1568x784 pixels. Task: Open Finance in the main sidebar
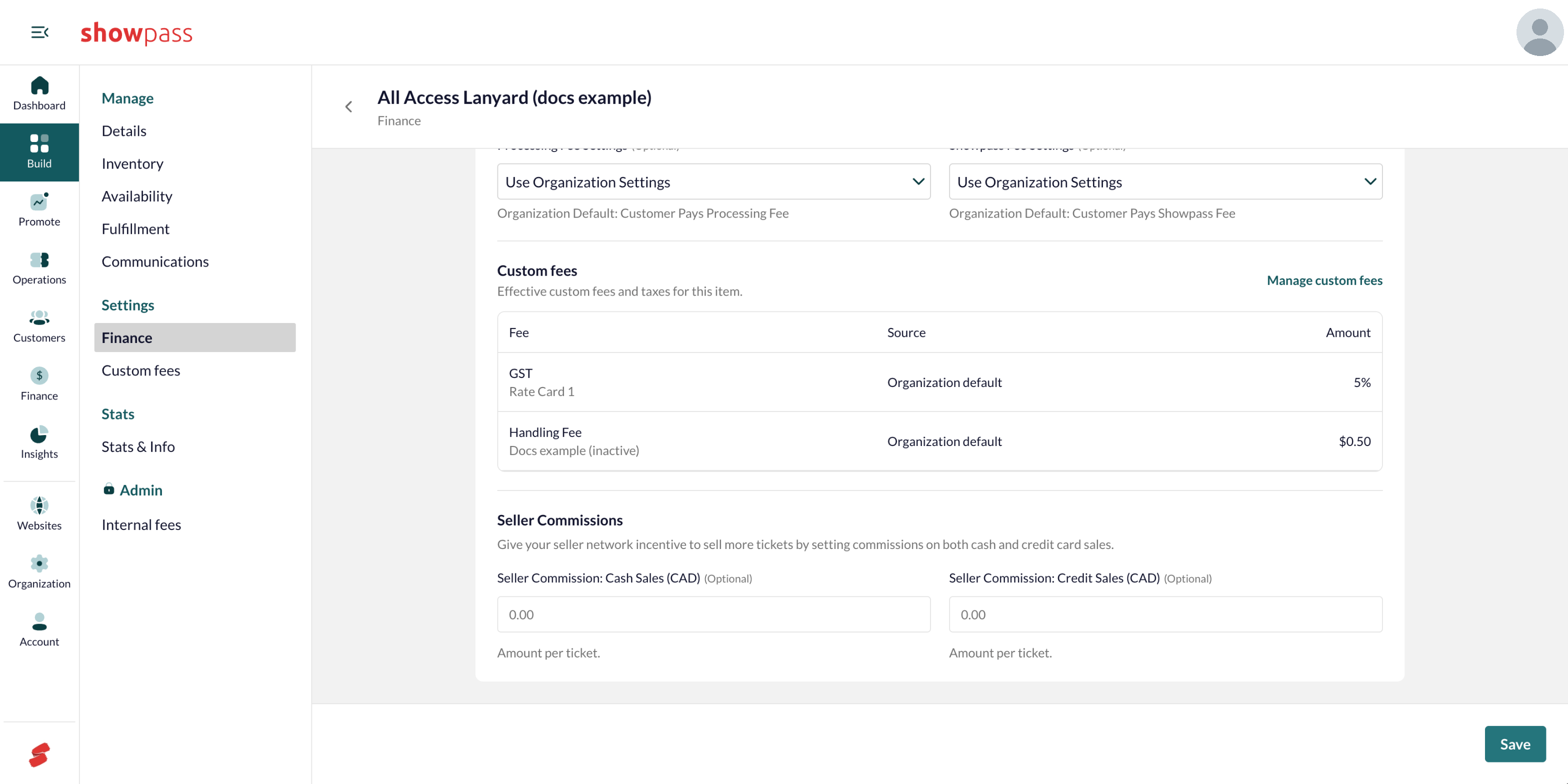(x=39, y=384)
